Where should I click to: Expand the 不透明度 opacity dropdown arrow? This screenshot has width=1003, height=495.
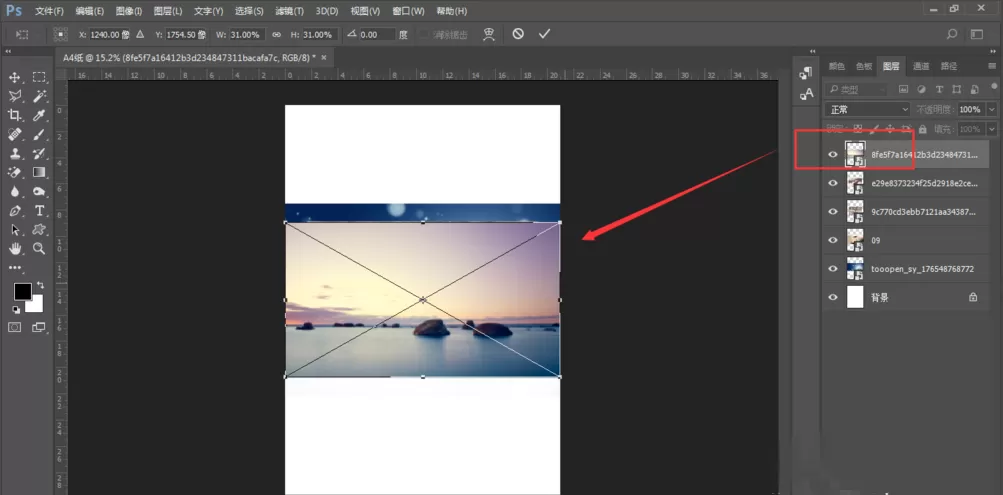[991, 109]
